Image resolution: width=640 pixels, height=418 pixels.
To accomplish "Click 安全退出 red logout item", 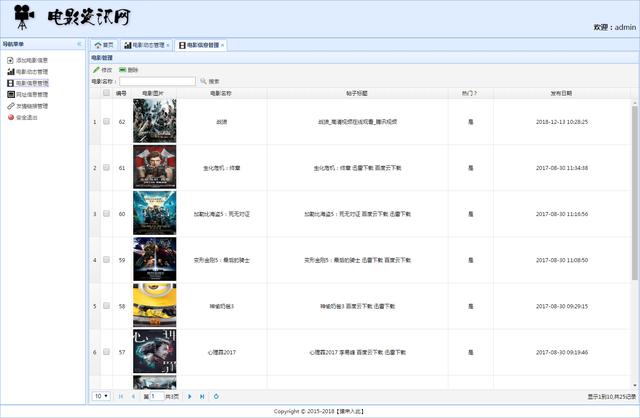I will 22,117.
